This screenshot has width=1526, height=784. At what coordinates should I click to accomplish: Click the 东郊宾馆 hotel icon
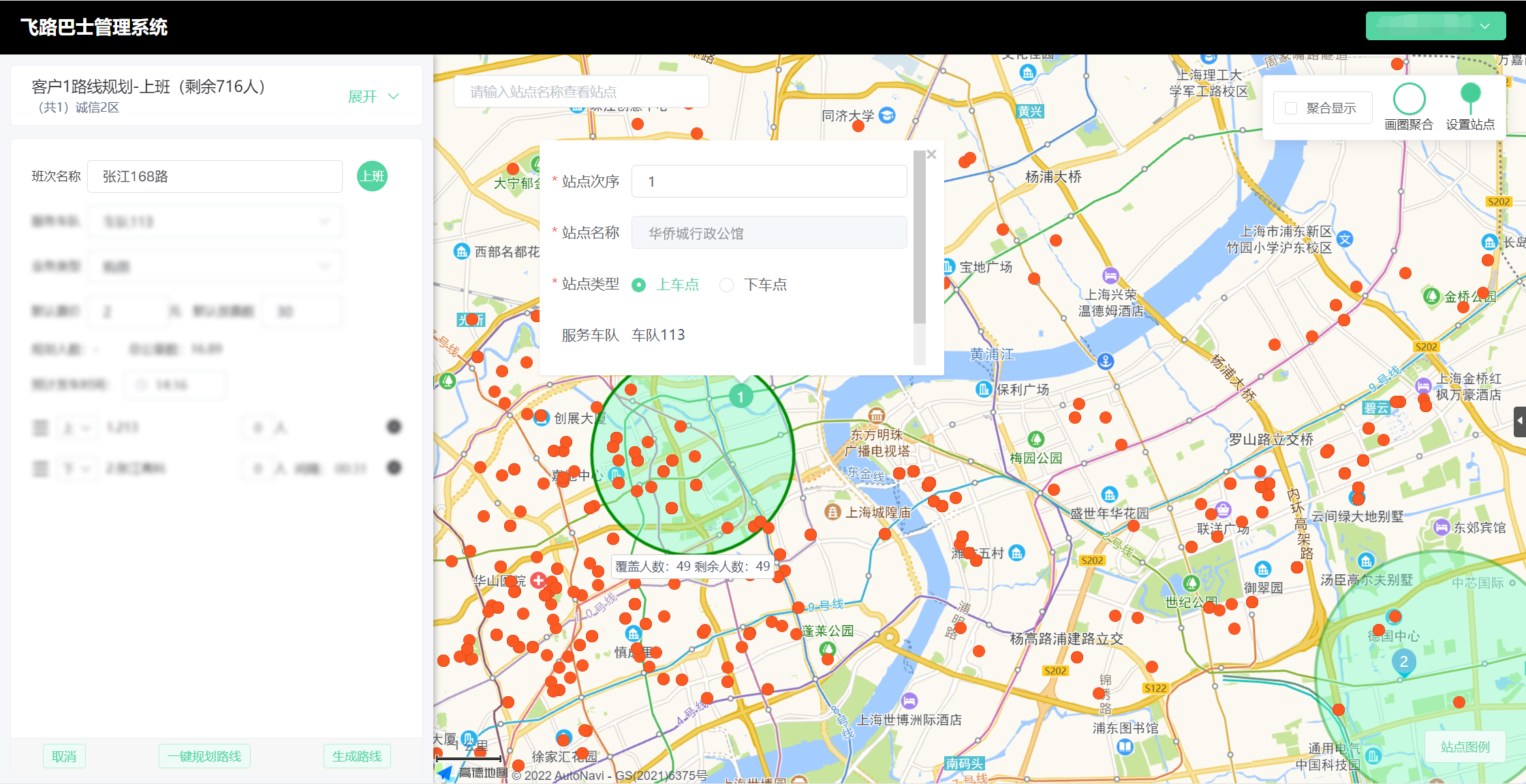(1441, 527)
